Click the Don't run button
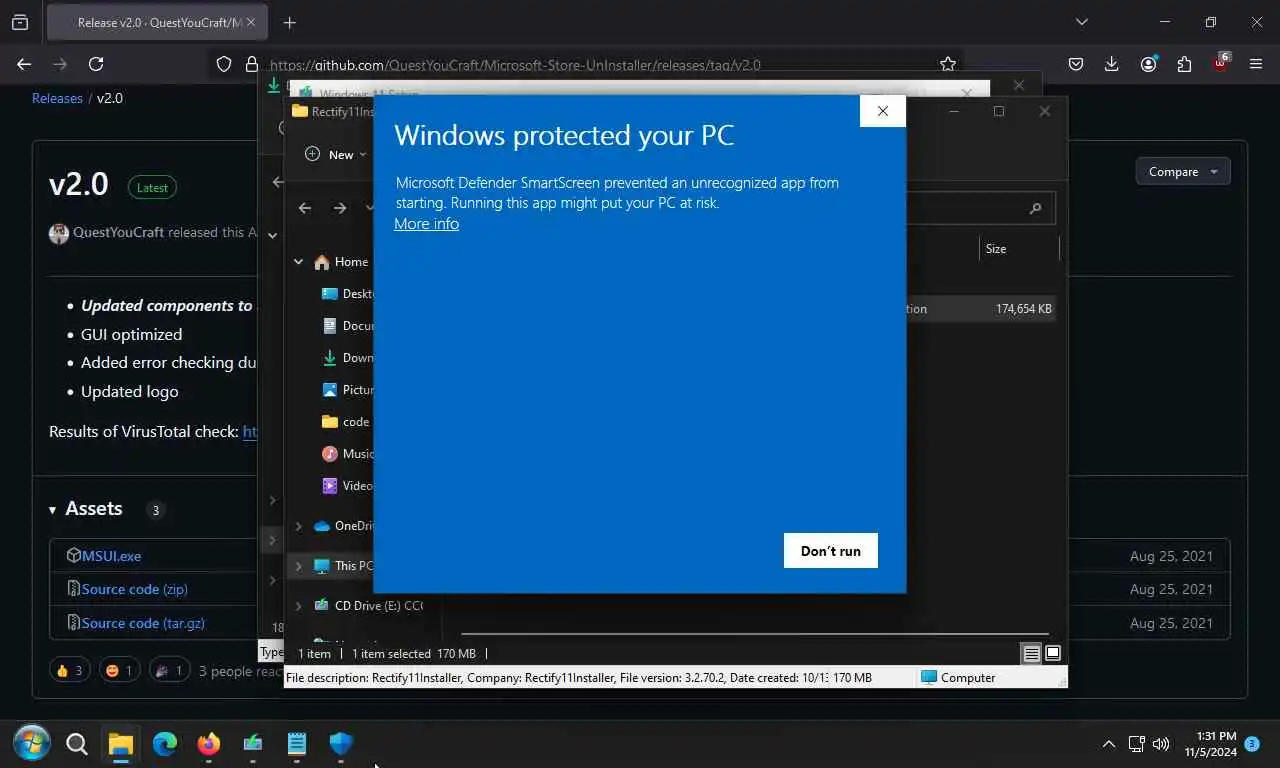The width and height of the screenshot is (1280, 768). click(830, 551)
